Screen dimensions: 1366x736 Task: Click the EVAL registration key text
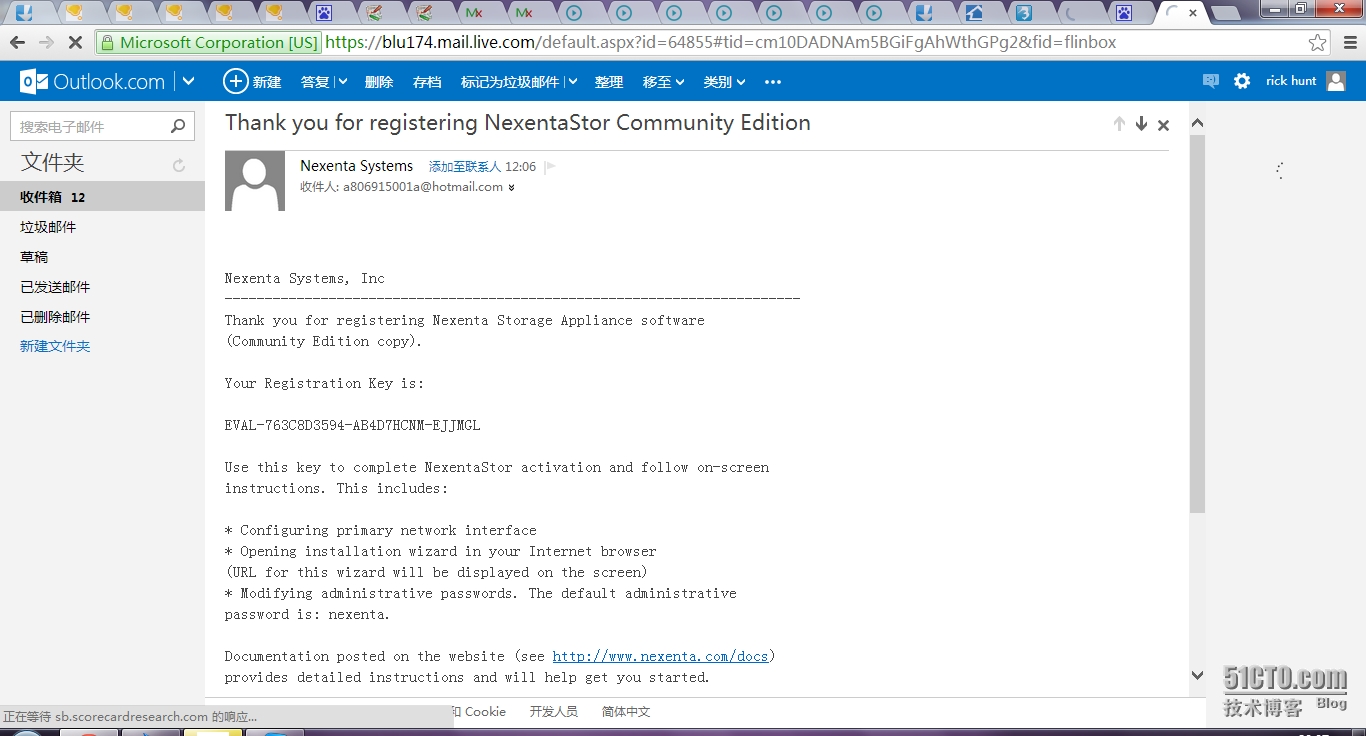(x=352, y=425)
